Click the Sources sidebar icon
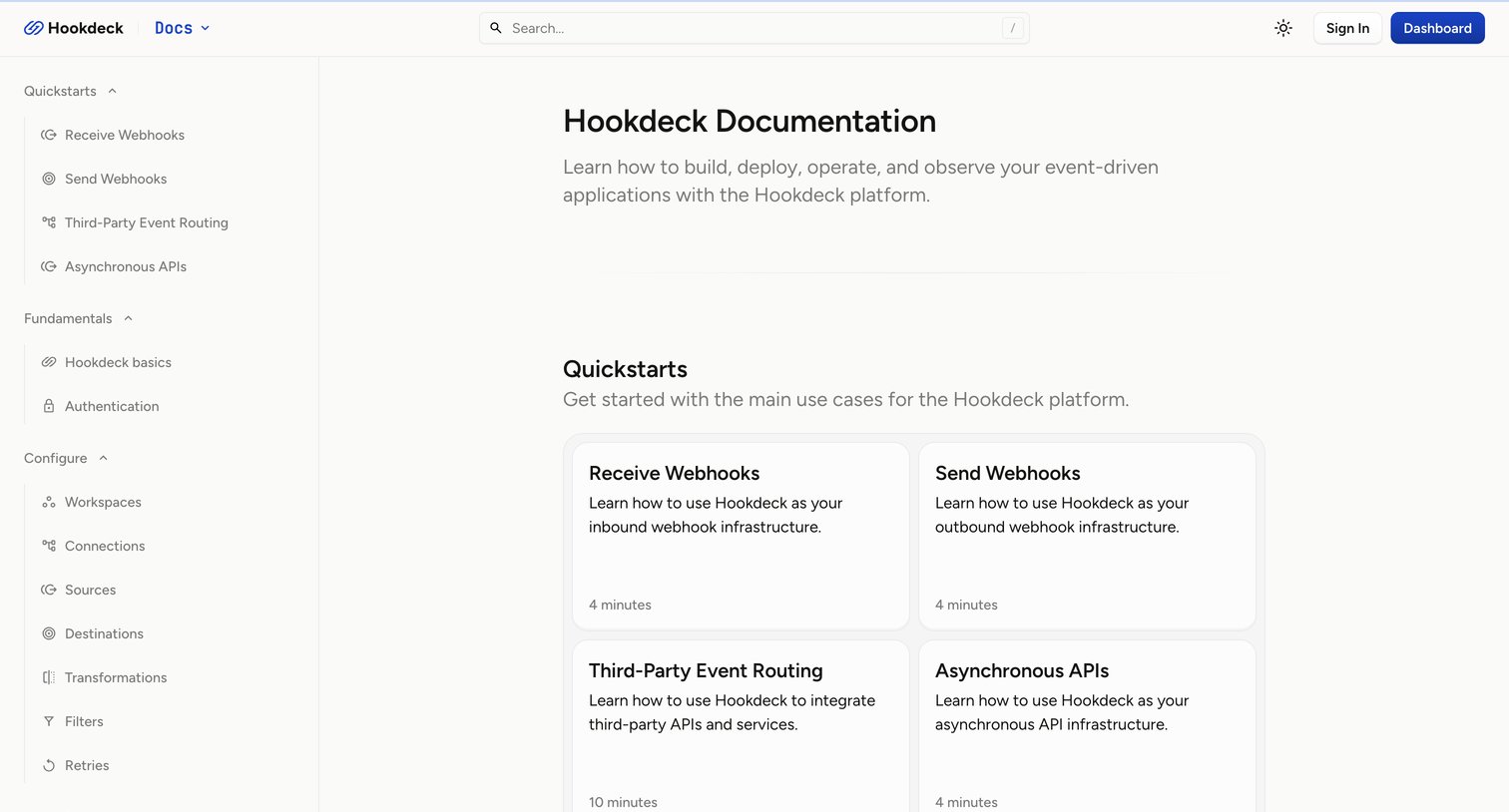This screenshot has width=1509, height=812. coord(49,590)
